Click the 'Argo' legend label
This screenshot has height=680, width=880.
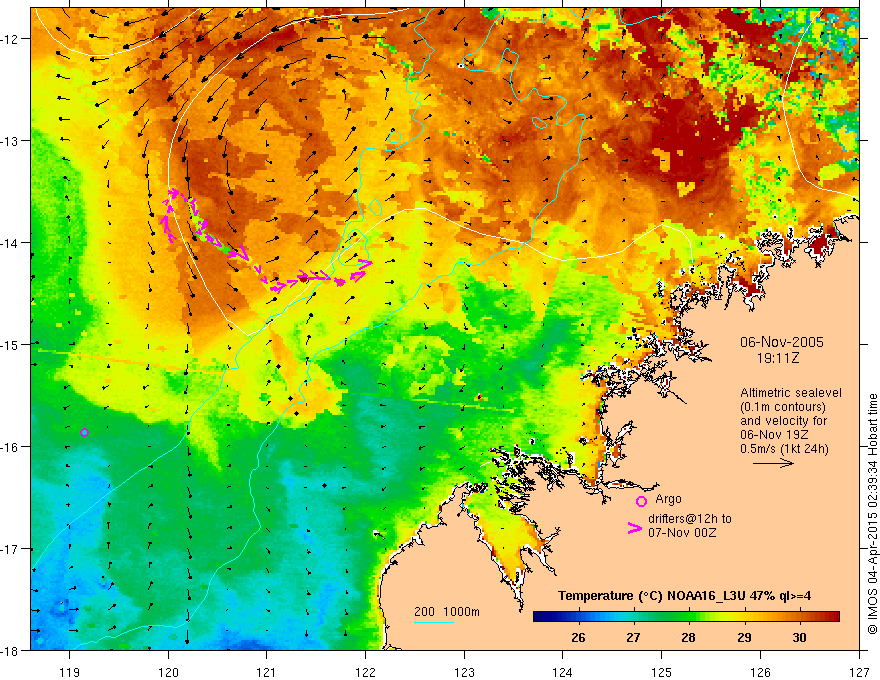coord(668,499)
